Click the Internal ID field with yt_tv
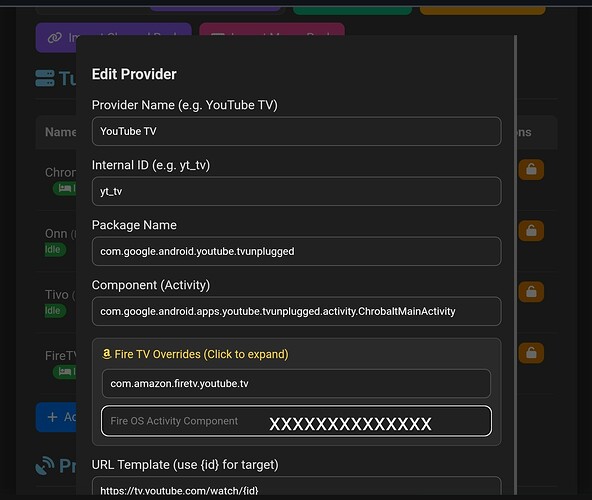The width and height of the screenshot is (592, 500). click(296, 191)
